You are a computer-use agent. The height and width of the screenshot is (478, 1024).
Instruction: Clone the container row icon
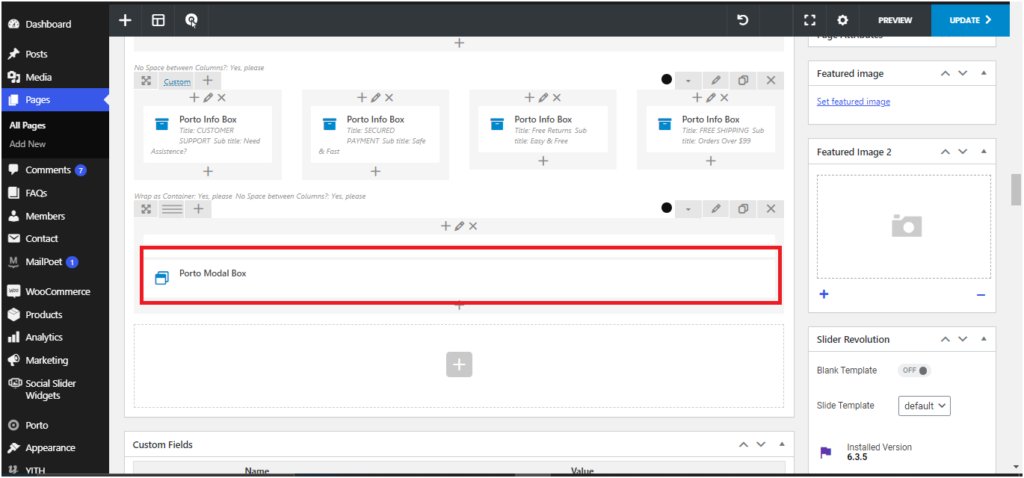click(x=743, y=209)
